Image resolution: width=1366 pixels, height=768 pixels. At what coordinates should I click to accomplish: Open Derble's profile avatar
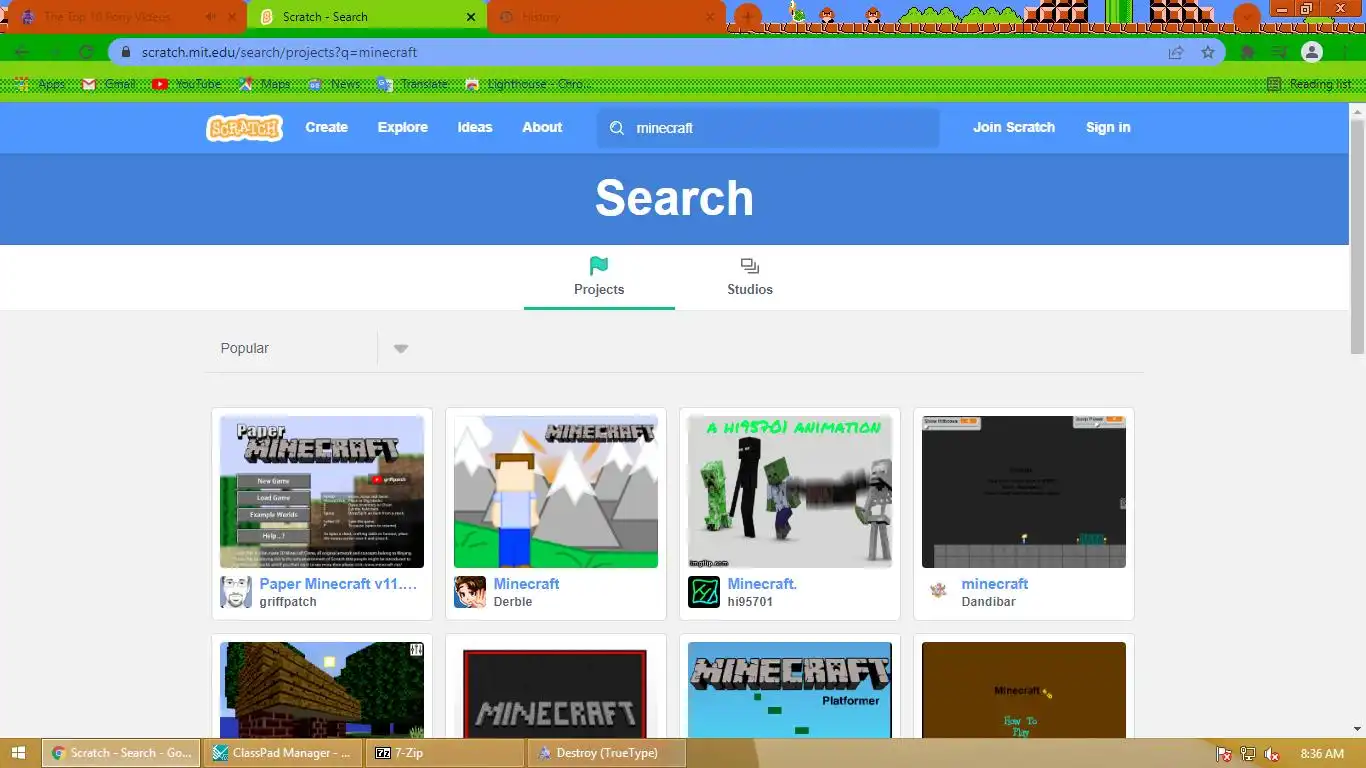(470, 592)
